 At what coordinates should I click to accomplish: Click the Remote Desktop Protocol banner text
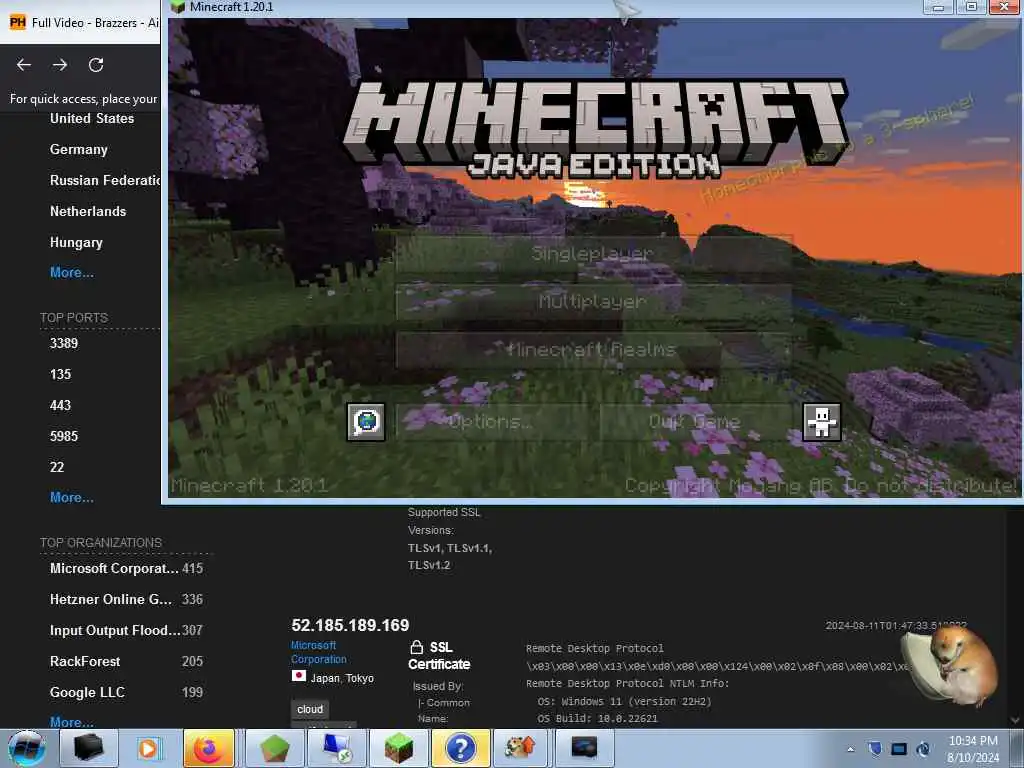point(595,648)
